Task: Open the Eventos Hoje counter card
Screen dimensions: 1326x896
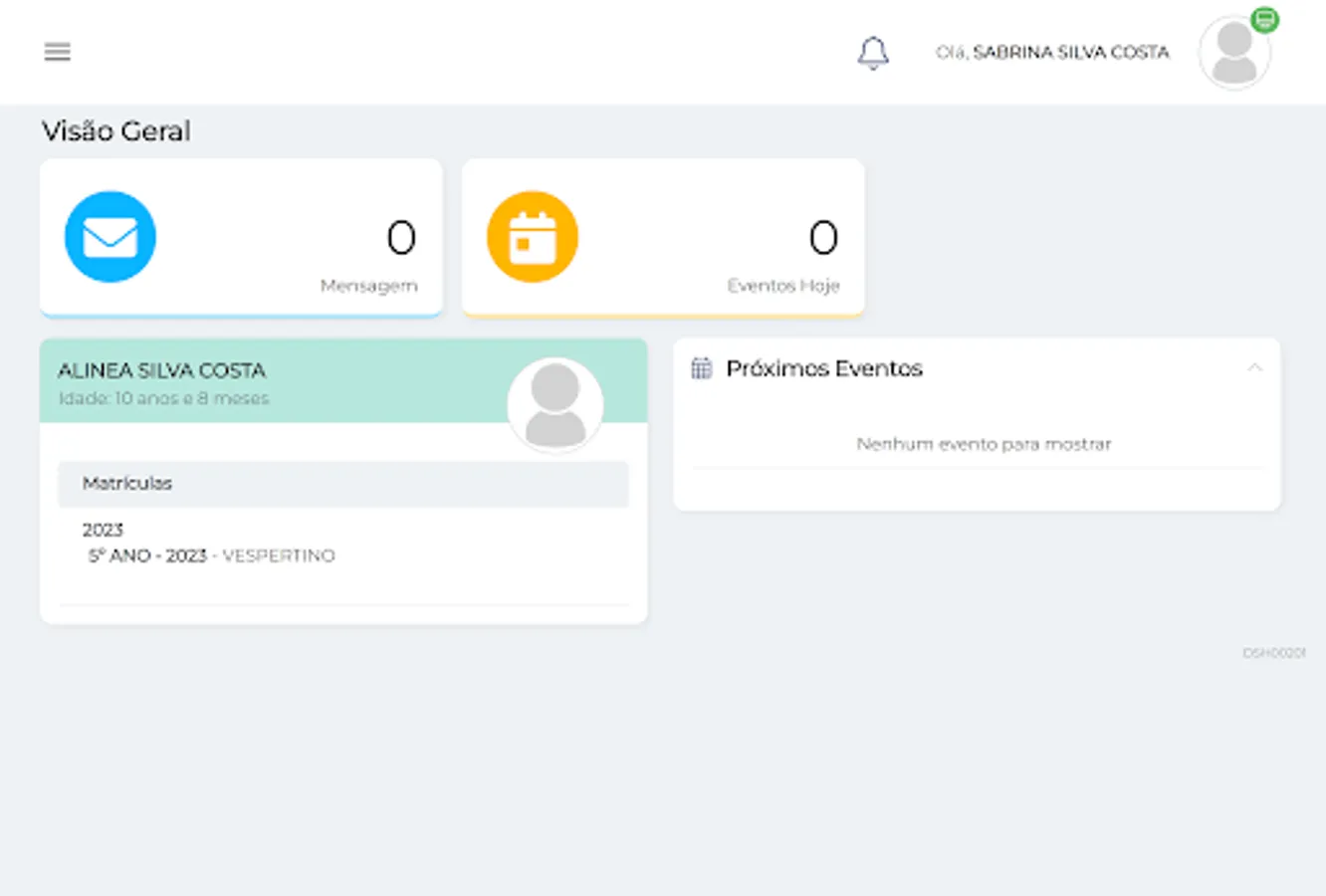Action: point(663,238)
